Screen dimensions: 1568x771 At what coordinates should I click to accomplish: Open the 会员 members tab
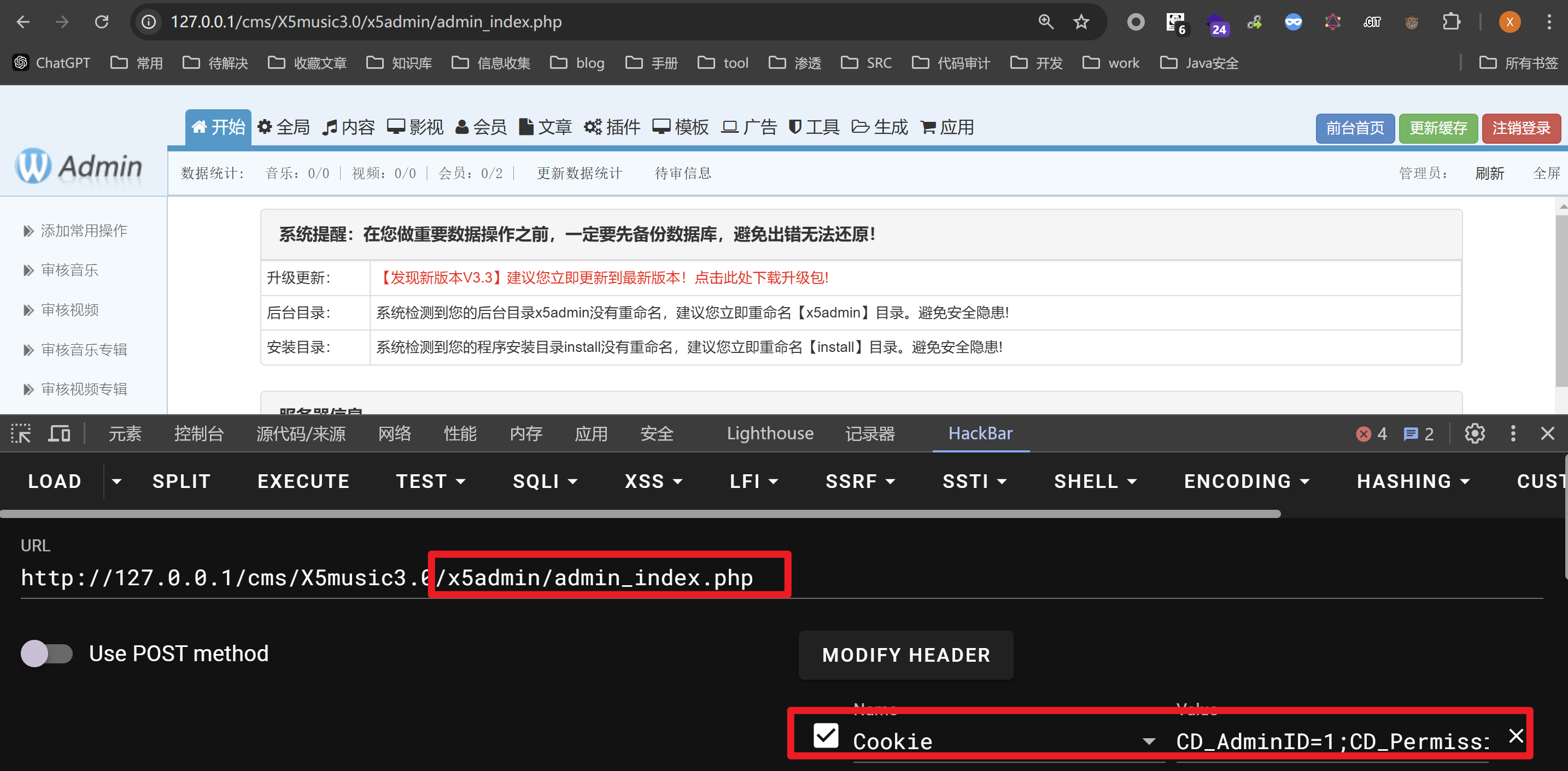(x=481, y=127)
